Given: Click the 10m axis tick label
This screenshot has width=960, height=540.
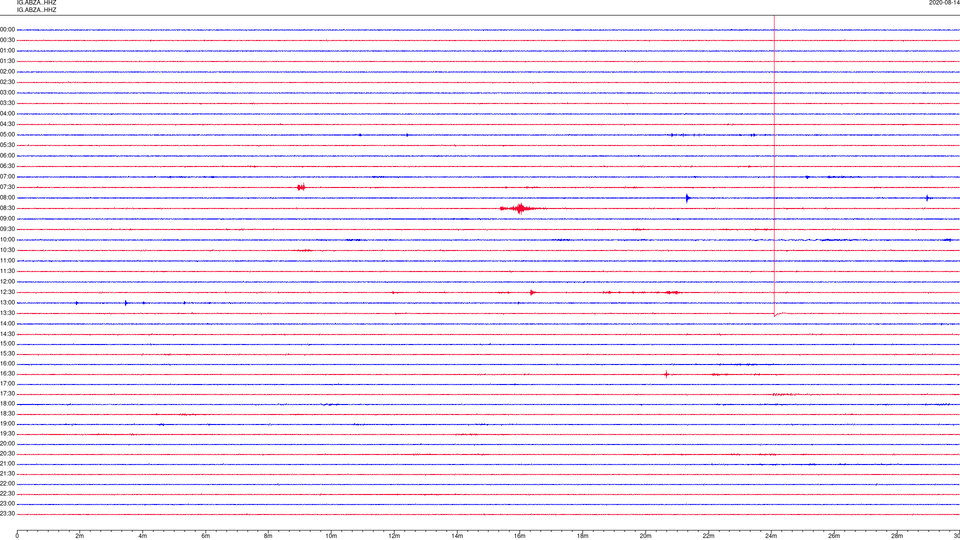Looking at the screenshot, I should click(331, 536).
